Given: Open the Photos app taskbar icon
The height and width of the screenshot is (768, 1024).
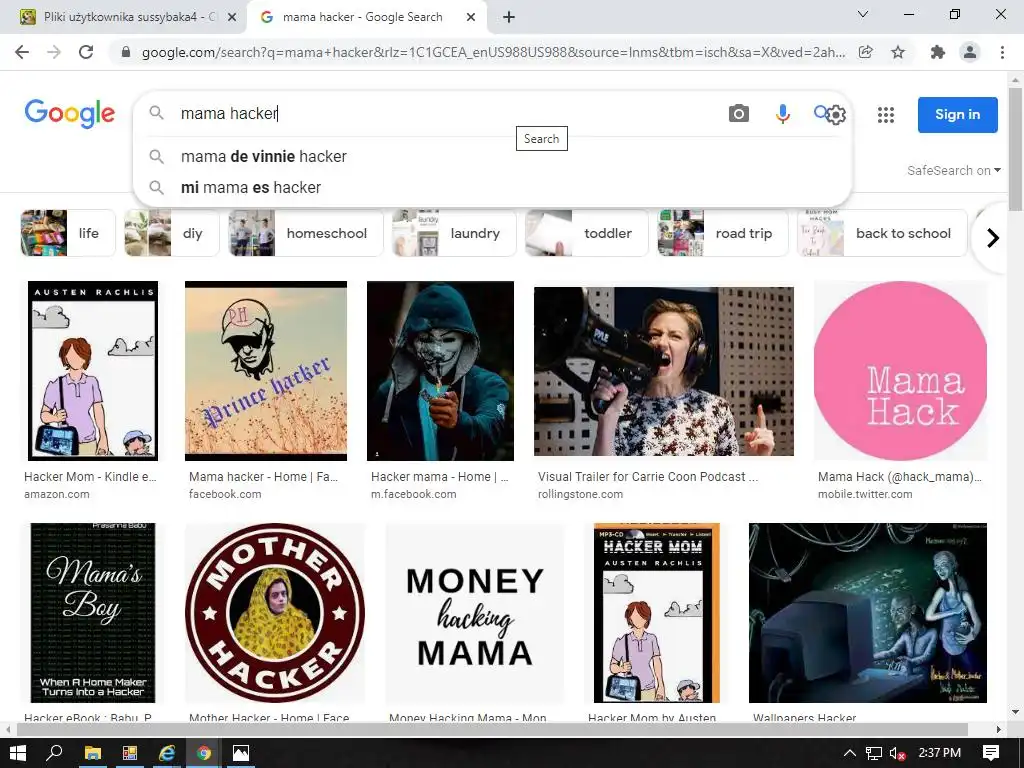Looking at the screenshot, I should click(x=241, y=753).
